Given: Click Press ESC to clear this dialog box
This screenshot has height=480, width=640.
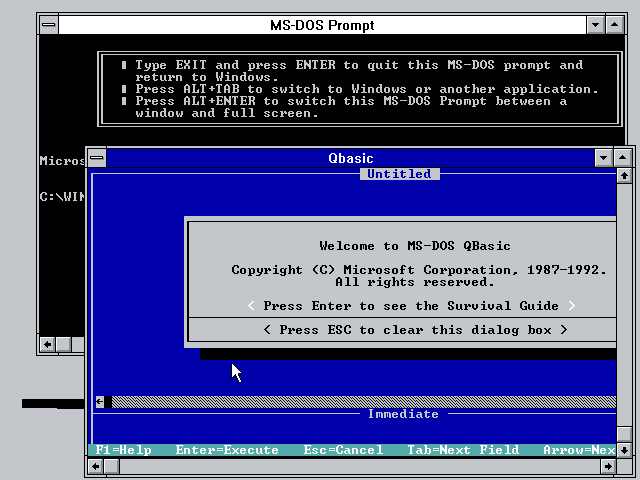Looking at the screenshot, I should pyautogui.click(x=415, y=330).
